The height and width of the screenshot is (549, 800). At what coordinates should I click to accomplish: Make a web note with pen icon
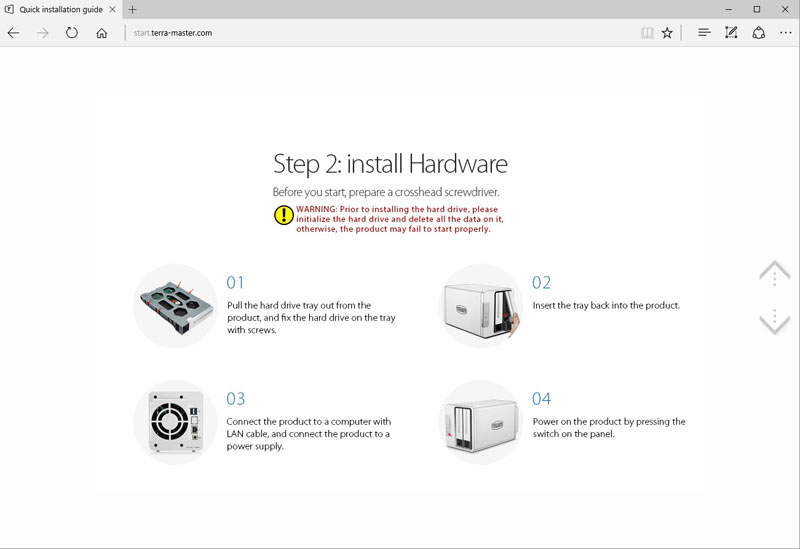[731, 33]
